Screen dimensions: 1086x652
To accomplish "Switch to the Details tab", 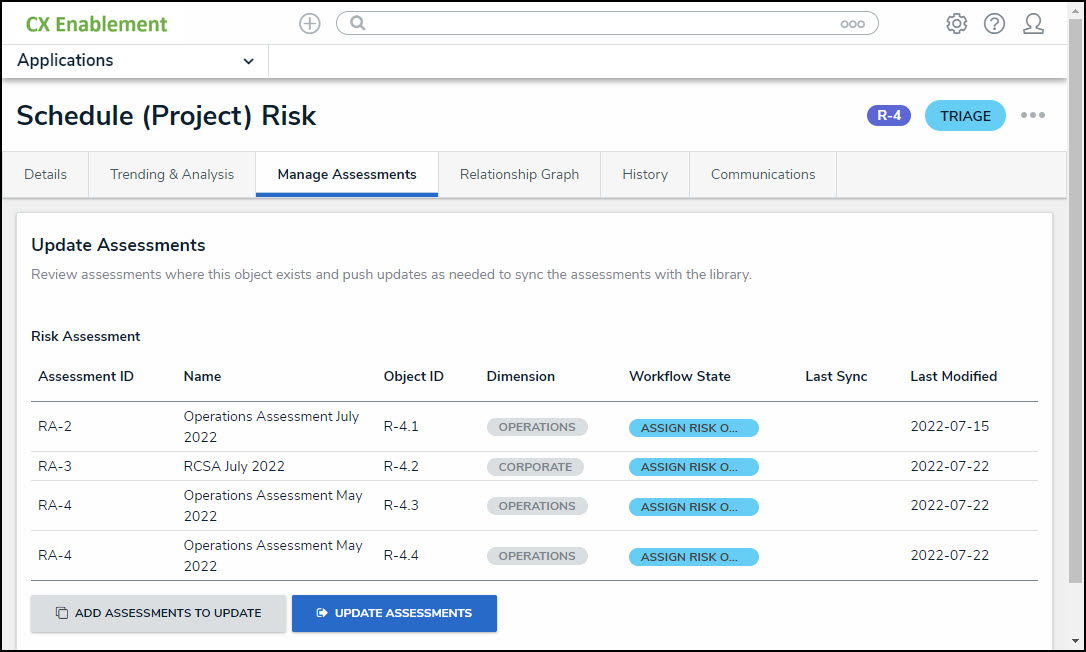I will [45, 174].
